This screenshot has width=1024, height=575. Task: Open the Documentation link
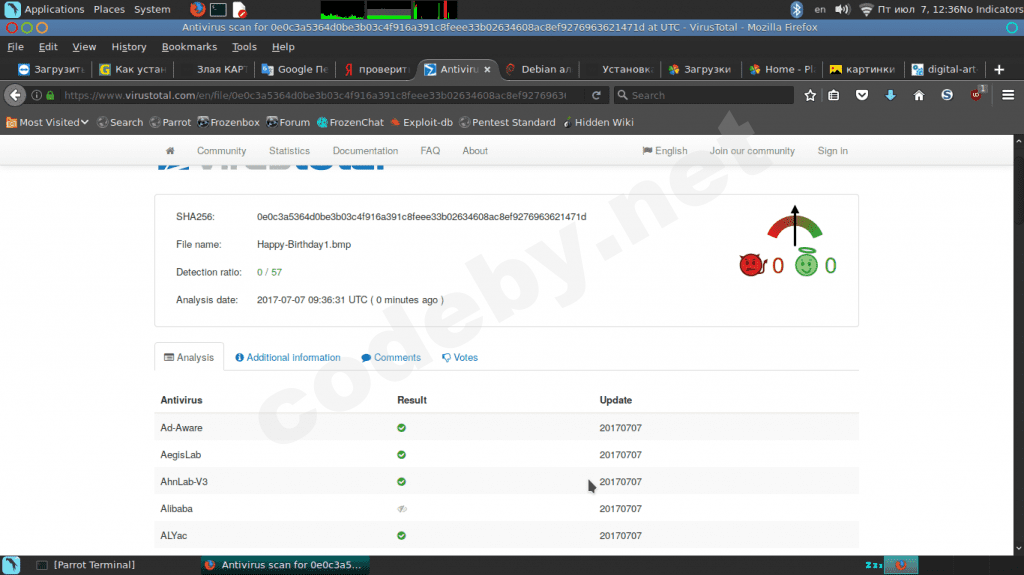tap(365, 151)
